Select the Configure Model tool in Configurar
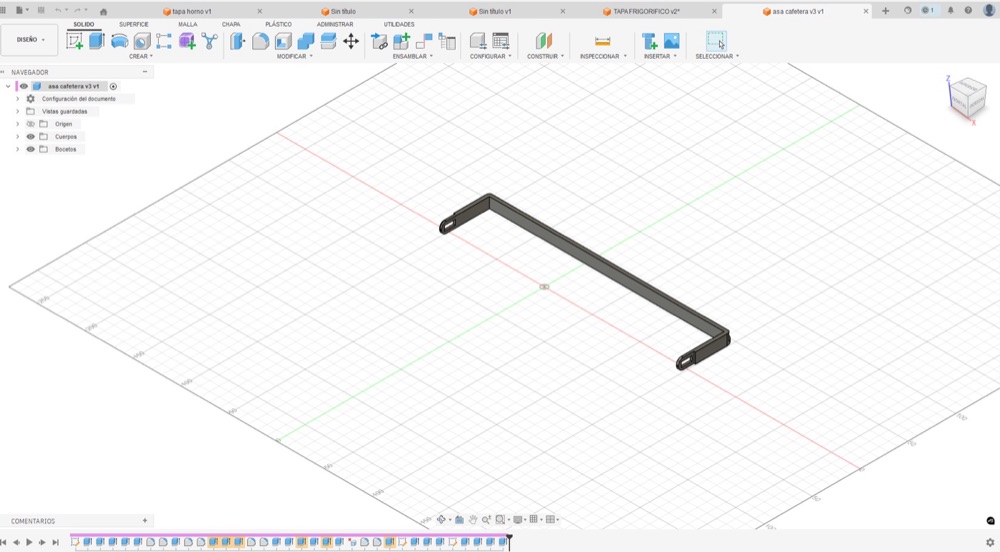The image size is (1000, 552). click(478, 41)
